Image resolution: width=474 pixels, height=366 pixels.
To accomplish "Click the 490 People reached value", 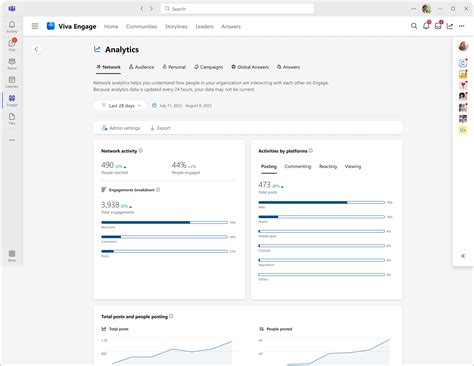I will pyautogui.click(x=107, y=165).
